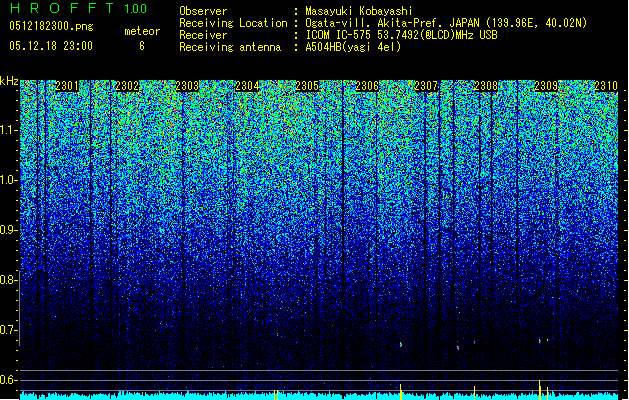629x400 pixels.
Task: Click the 2310 time marker
Action: point(606,86)
